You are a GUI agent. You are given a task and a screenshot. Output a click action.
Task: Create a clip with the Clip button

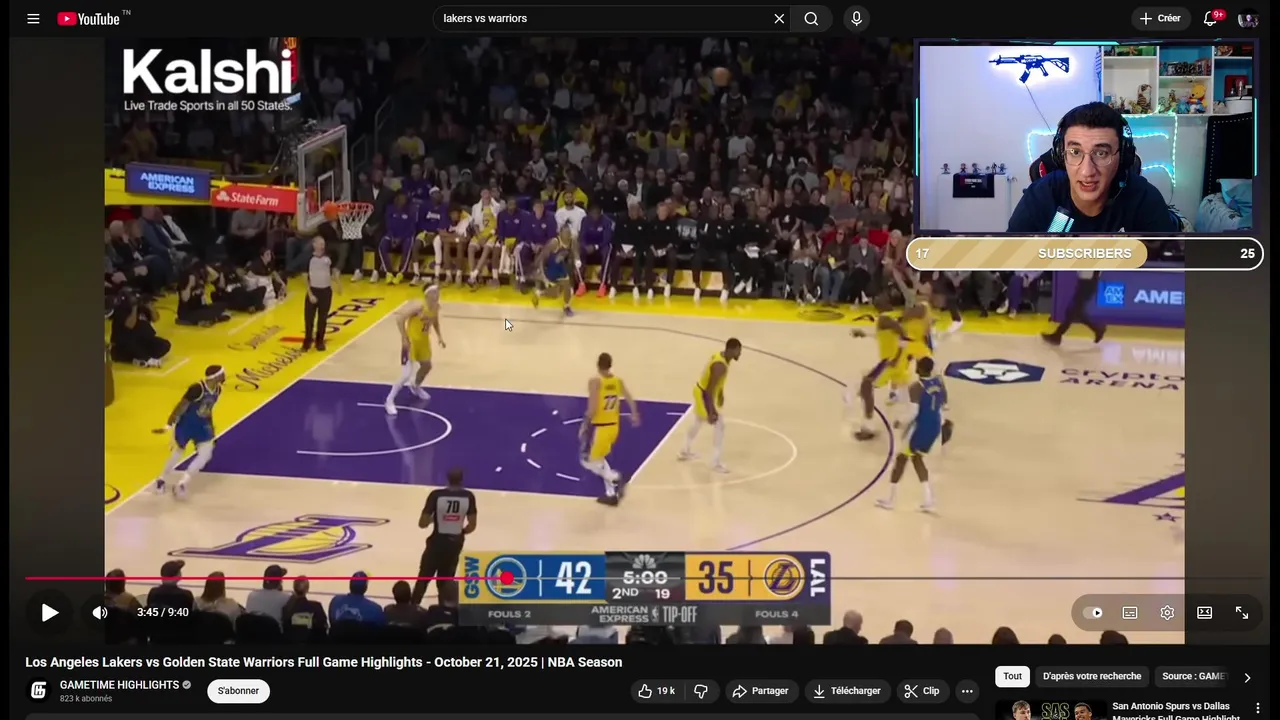point(922,691)
